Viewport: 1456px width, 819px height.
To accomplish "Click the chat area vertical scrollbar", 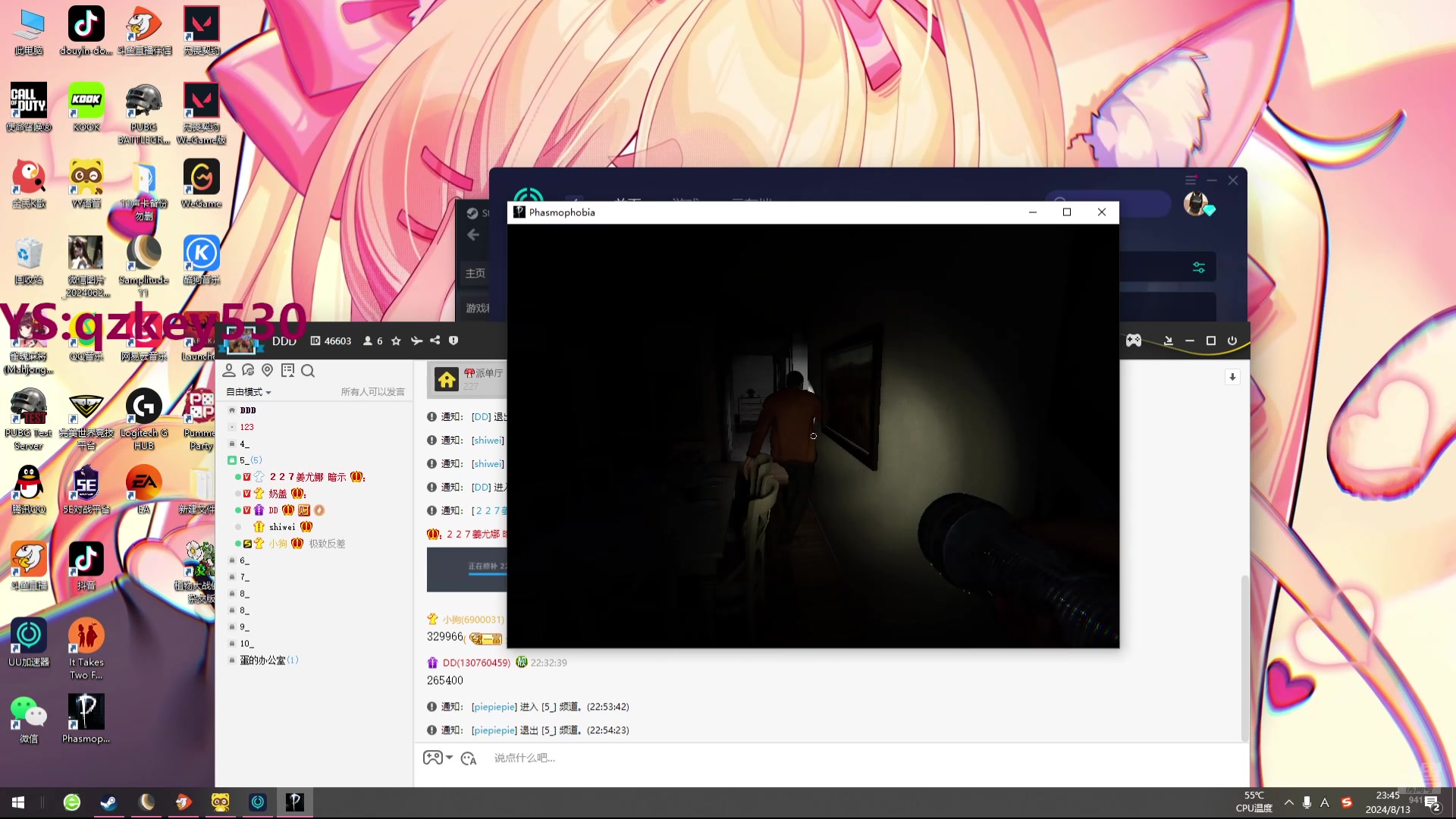I will (1244, 657).
